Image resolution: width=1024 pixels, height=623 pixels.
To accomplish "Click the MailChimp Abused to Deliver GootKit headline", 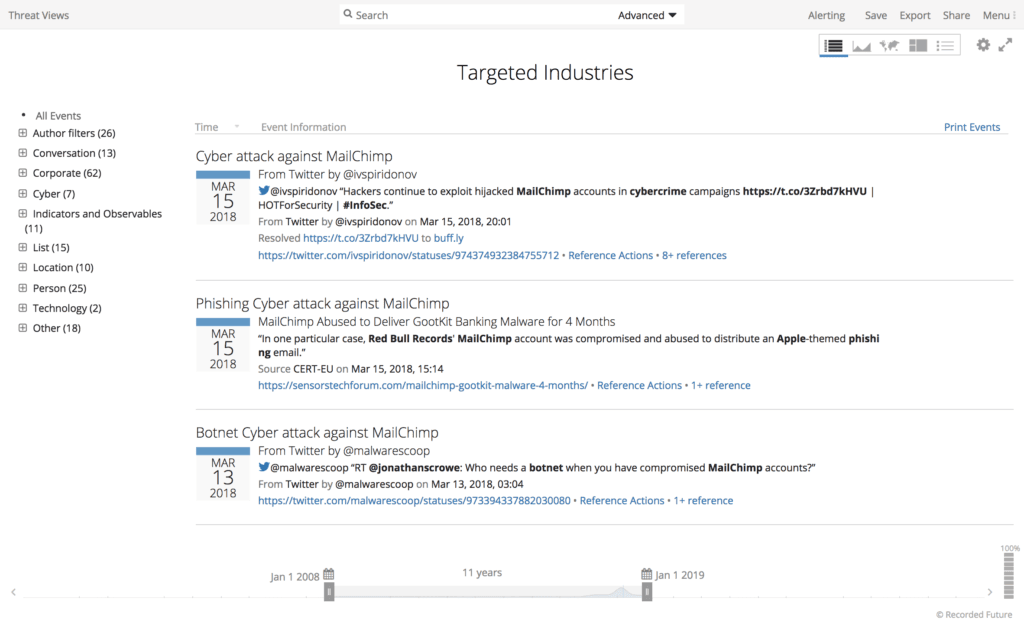I will [x=436, y=321].
